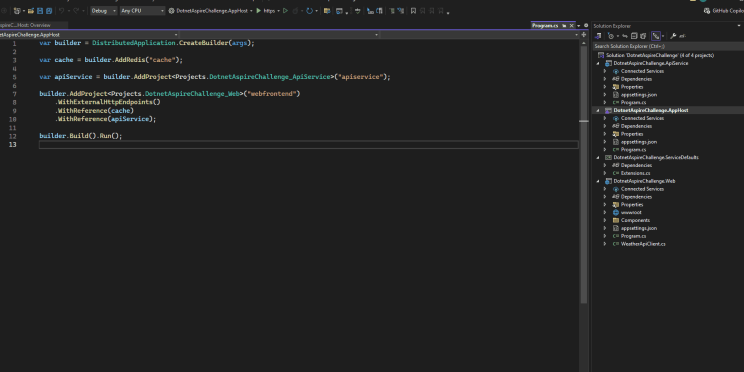This screenshot has width=744, height=372.
Task: Click the Open File folder icon in toolbar
Action: tap(31, 11)
